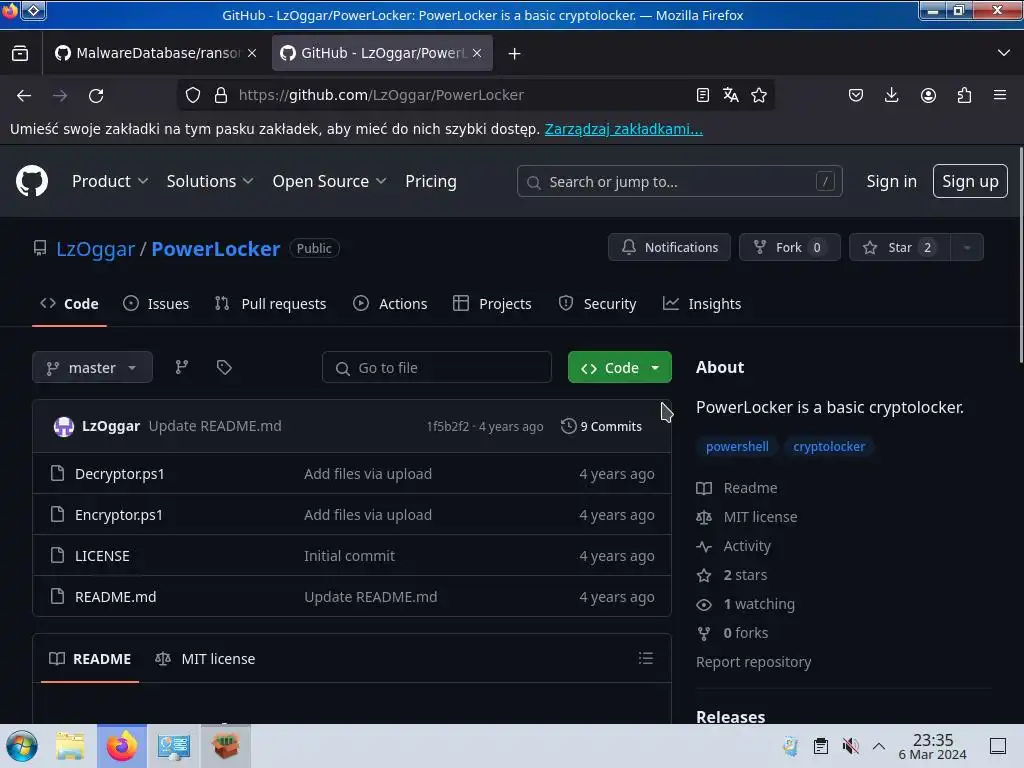Click the Notifications button
Image resolution: width=1024 pixels, height=768 pixels.
(669, 248)
